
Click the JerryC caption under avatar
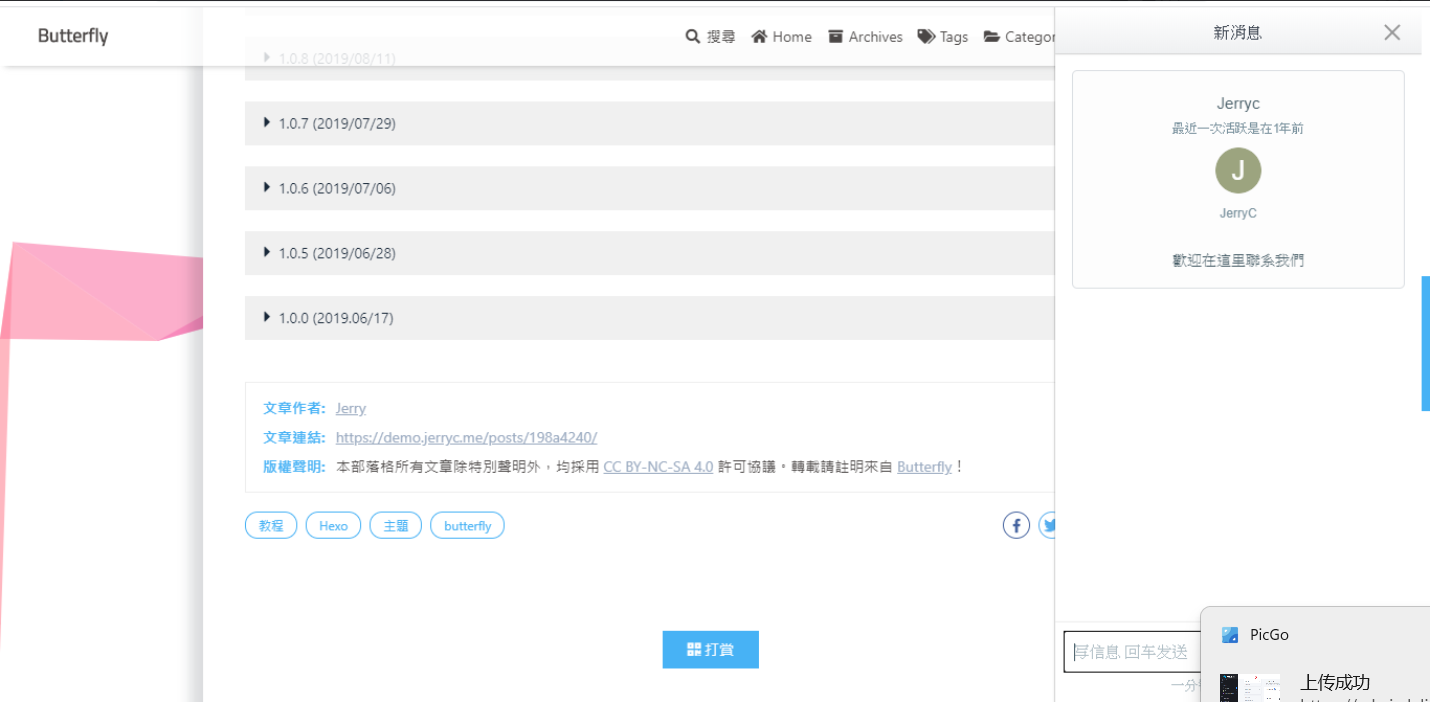click(x=1238, y=213)
